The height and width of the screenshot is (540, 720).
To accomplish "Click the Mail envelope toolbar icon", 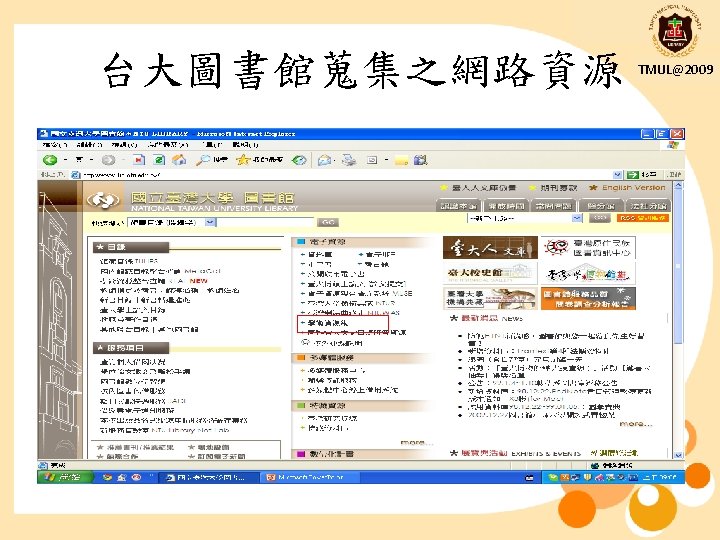I will pos(324,160).
